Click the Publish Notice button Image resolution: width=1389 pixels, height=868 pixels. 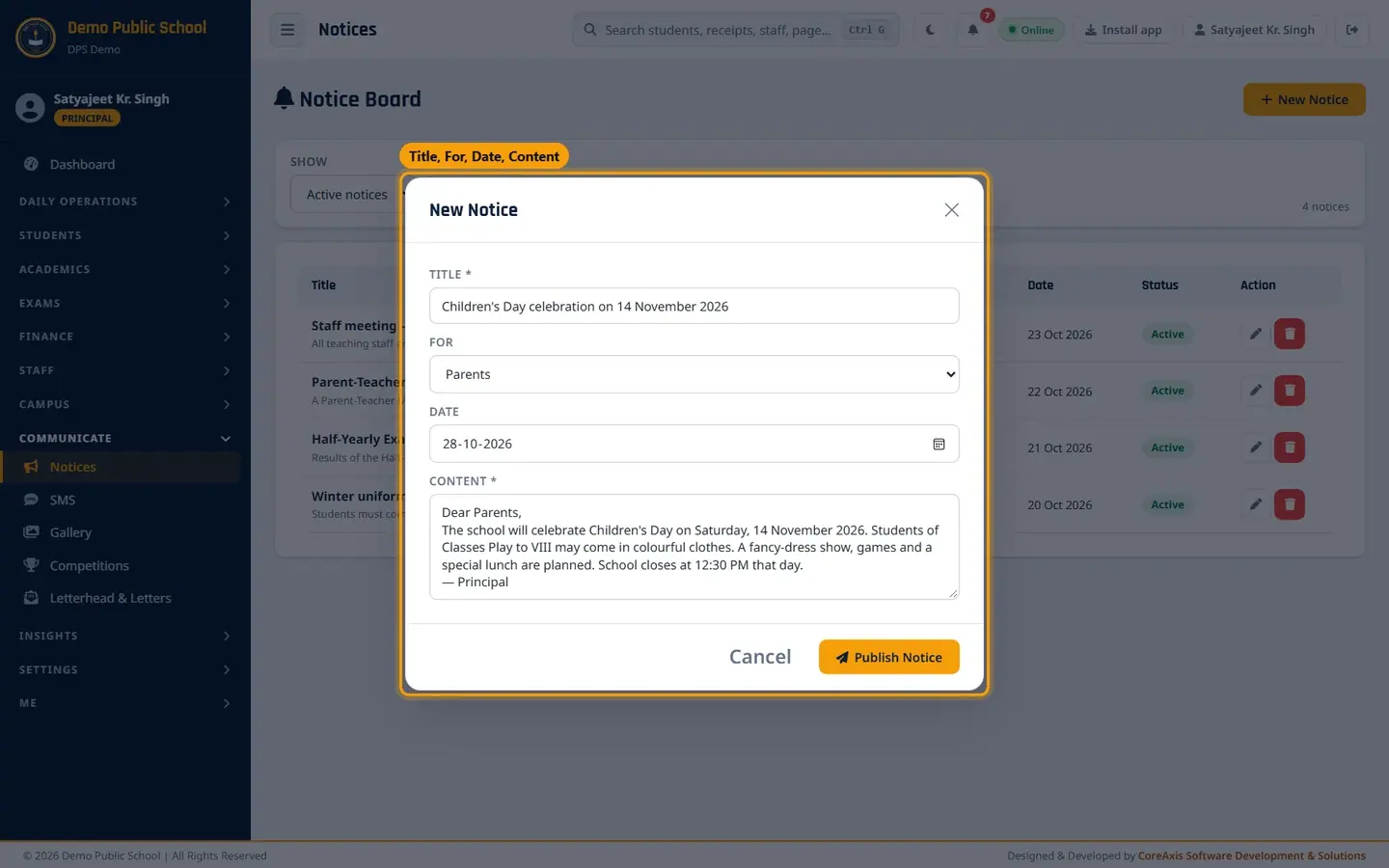[888, 657]
